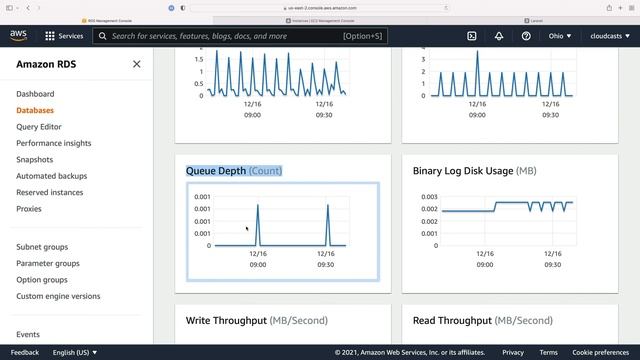Image resolution: width=640 pixels, height=360 pixels.
Task: Open Databases in the sidebar
Action: click(x=35, y=110)
